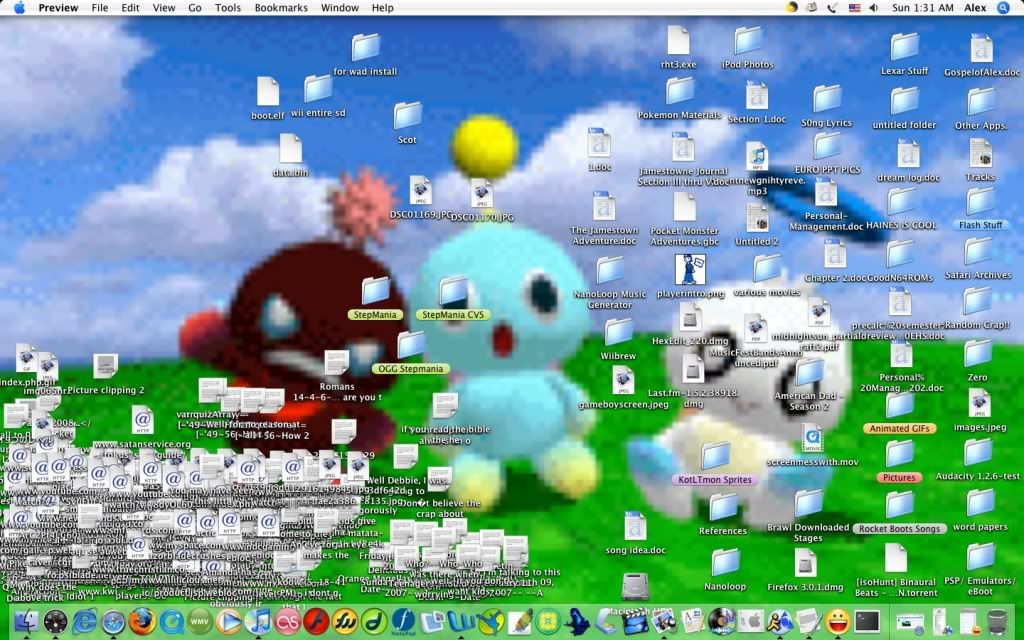Launch Flash from the Dock
This screenshot has height=640, width=1024.
tap(316, 621)
